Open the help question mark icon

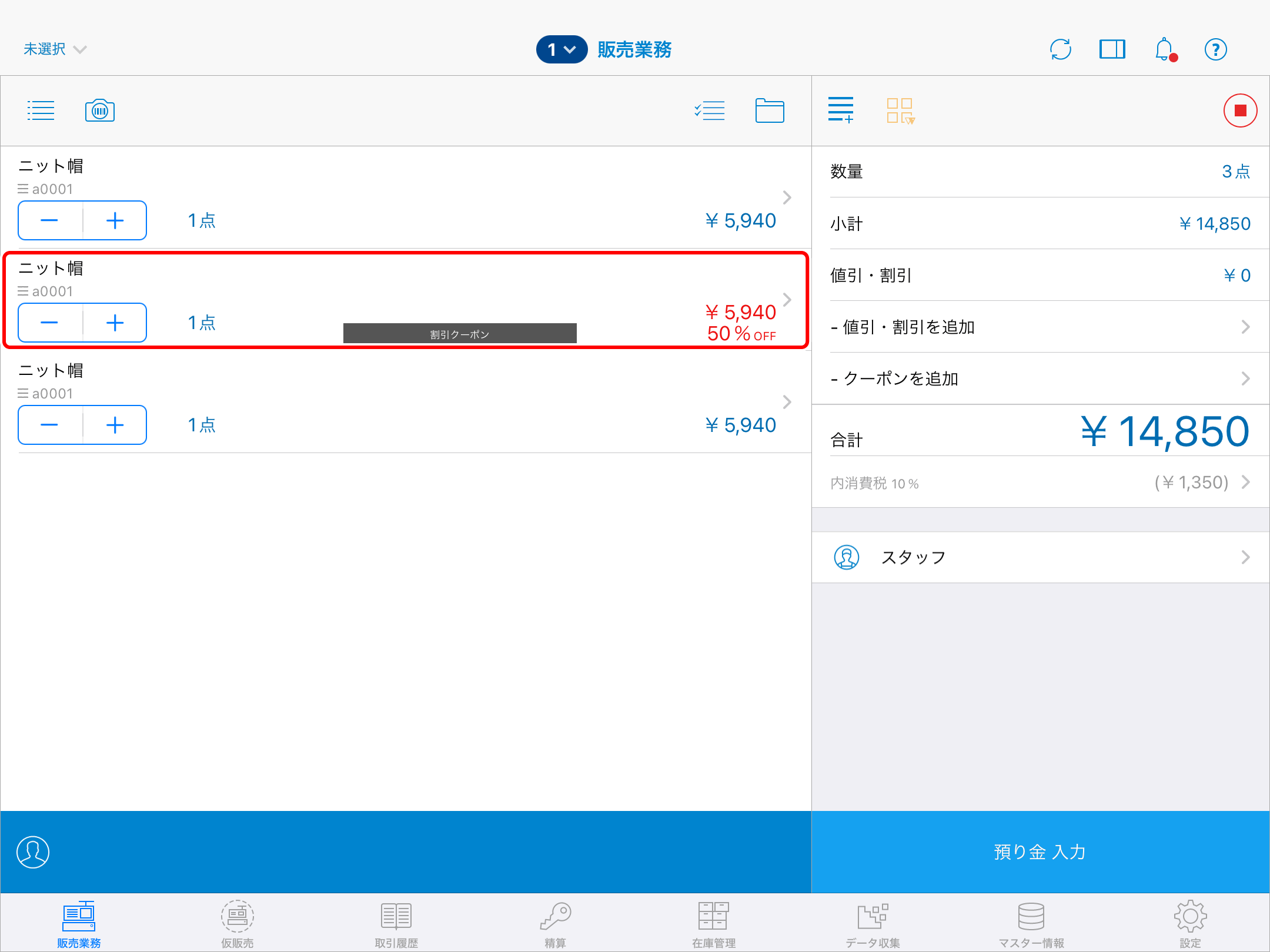tap(1215, 49)
